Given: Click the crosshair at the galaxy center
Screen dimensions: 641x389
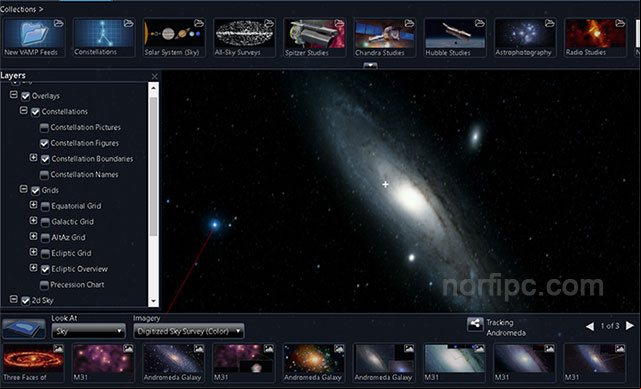Looking at the screenshot, I should coord(385,185).
